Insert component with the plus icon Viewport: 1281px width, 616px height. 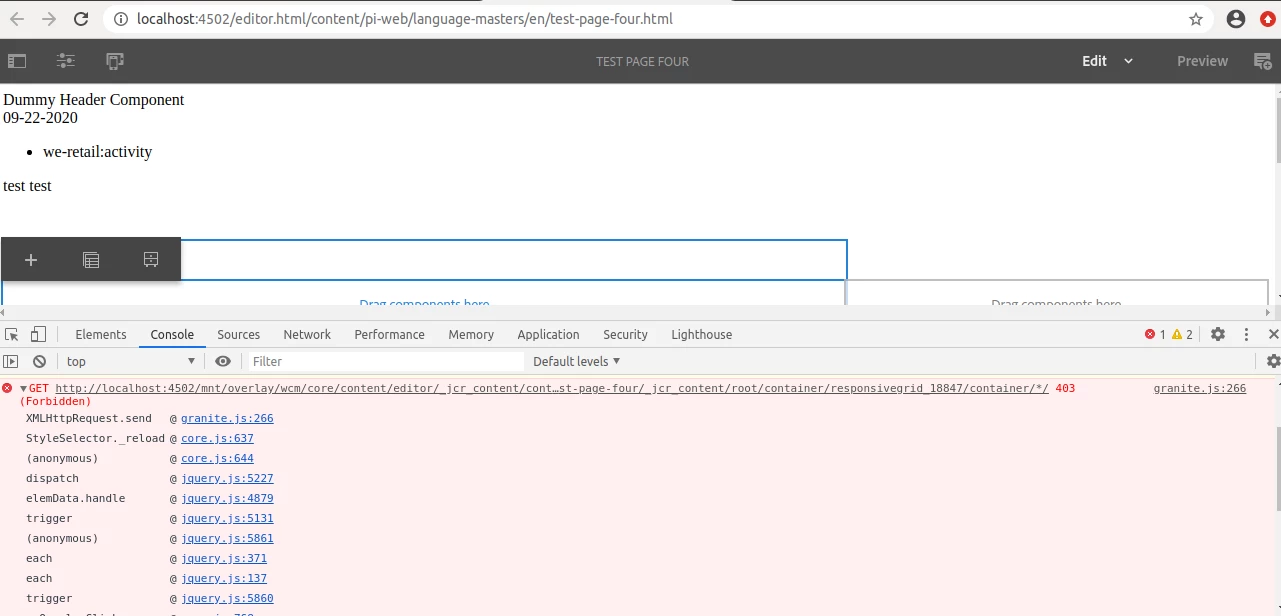click(31, 260)
